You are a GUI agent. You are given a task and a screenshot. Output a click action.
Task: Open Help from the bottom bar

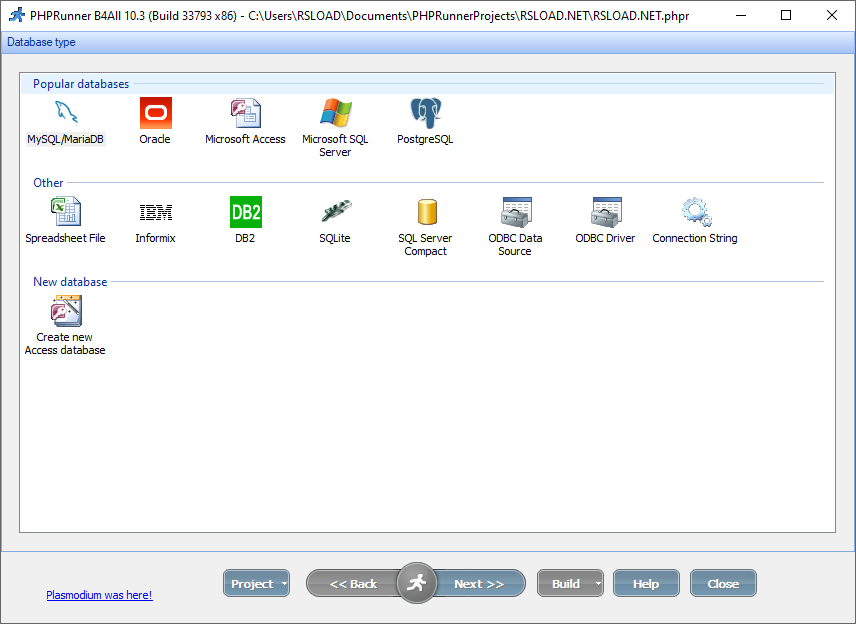point(646,584)
